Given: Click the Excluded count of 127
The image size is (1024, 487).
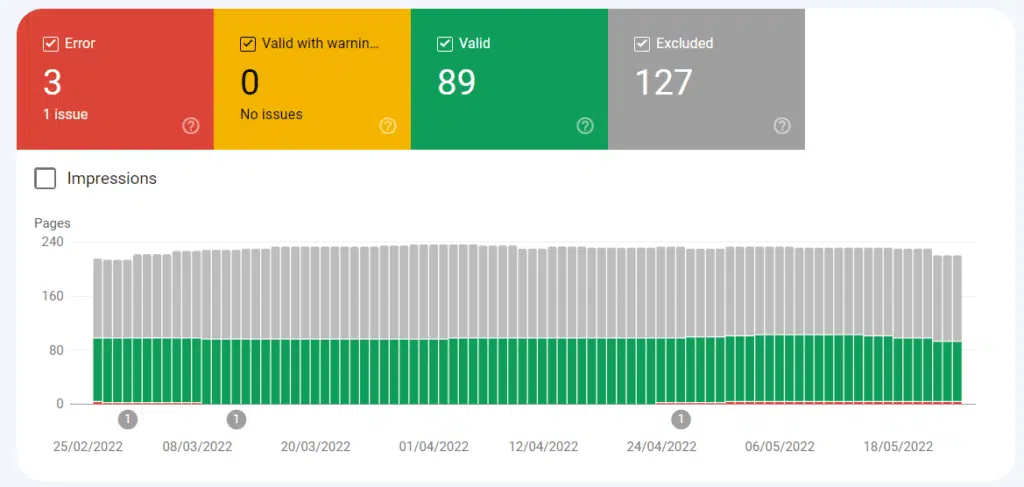Looking at the screenshot, I should click(664, 81).
